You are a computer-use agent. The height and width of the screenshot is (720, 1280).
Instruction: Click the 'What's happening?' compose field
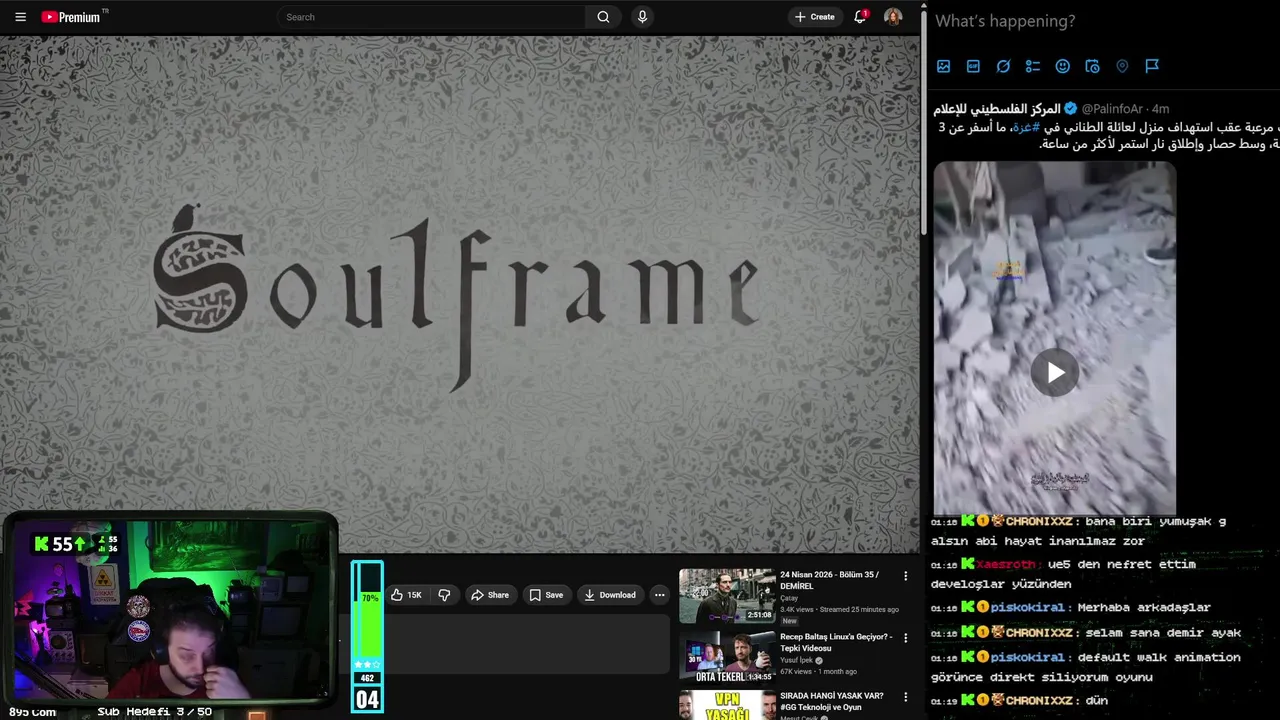point(1005,21)
